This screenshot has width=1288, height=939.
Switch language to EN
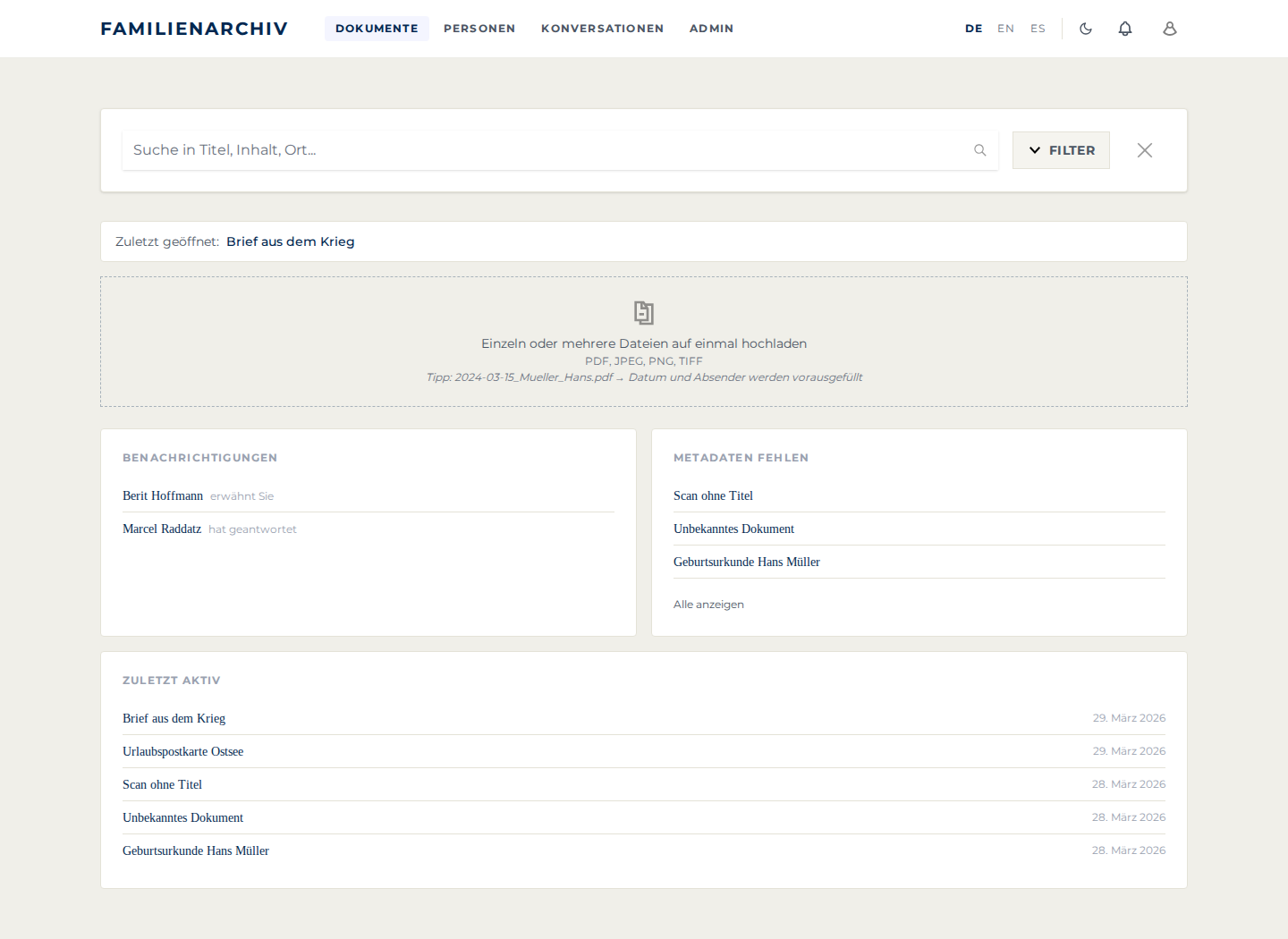click(x=1006, y=29)
